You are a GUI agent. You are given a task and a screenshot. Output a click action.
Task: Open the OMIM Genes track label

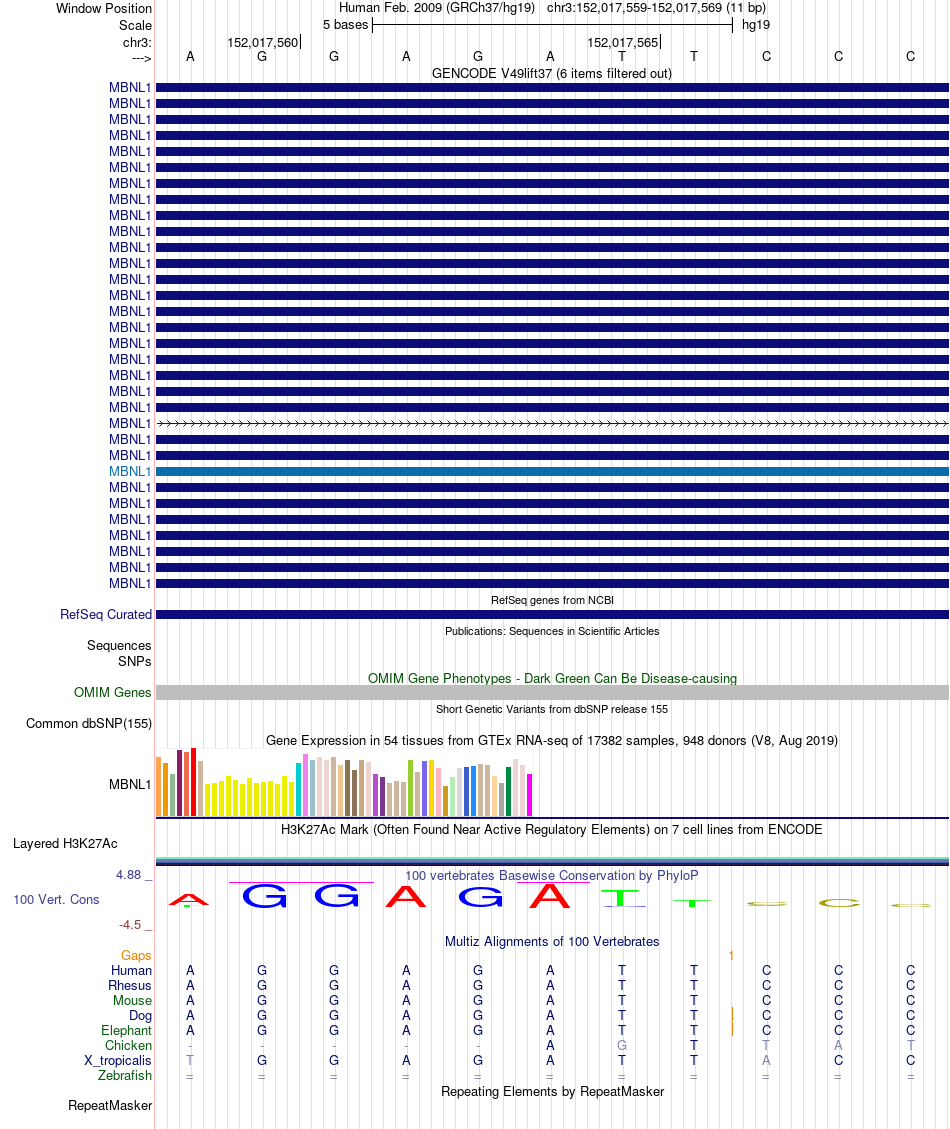tap(112, 692)
